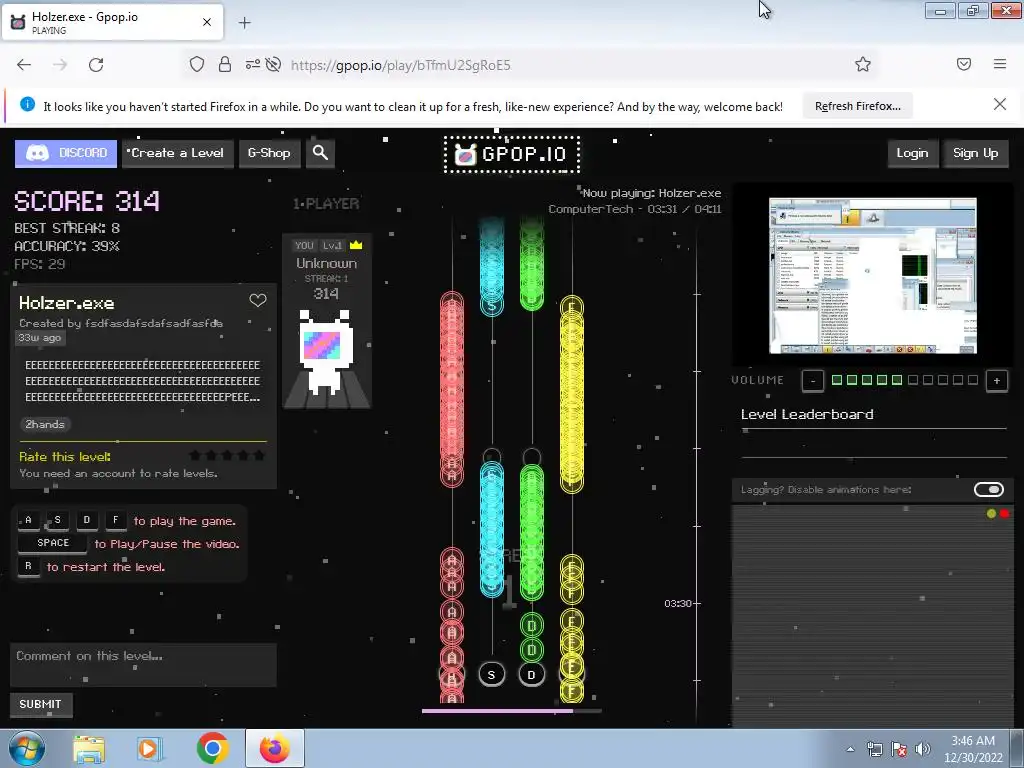Click Firefox taskbar icon
Screen dimensions: 1024x768
(275, 748)
